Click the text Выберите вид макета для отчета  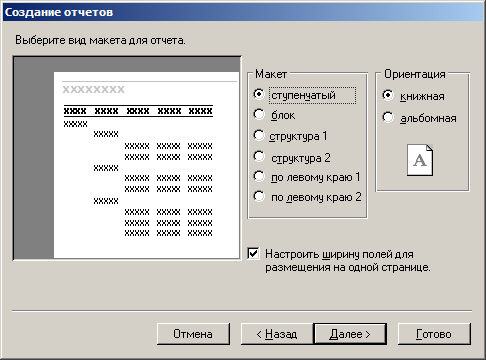(x=100, y=40)
